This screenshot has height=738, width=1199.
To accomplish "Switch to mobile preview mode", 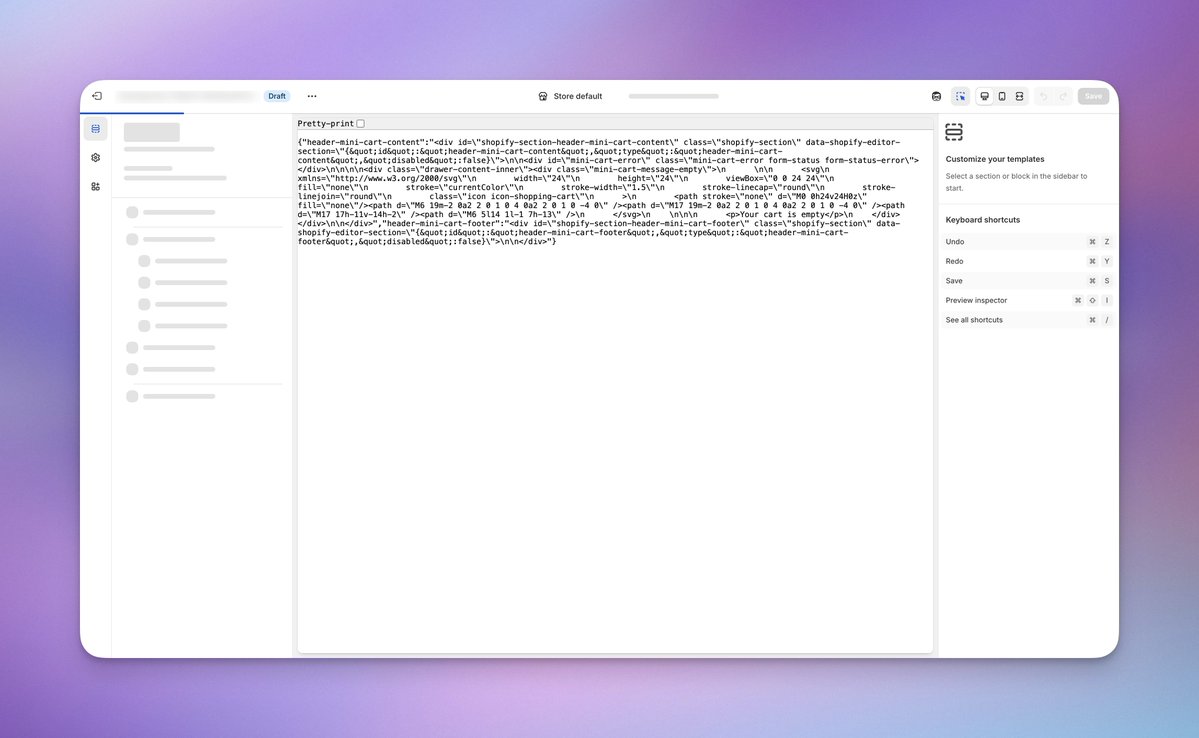I will 1002,96.
